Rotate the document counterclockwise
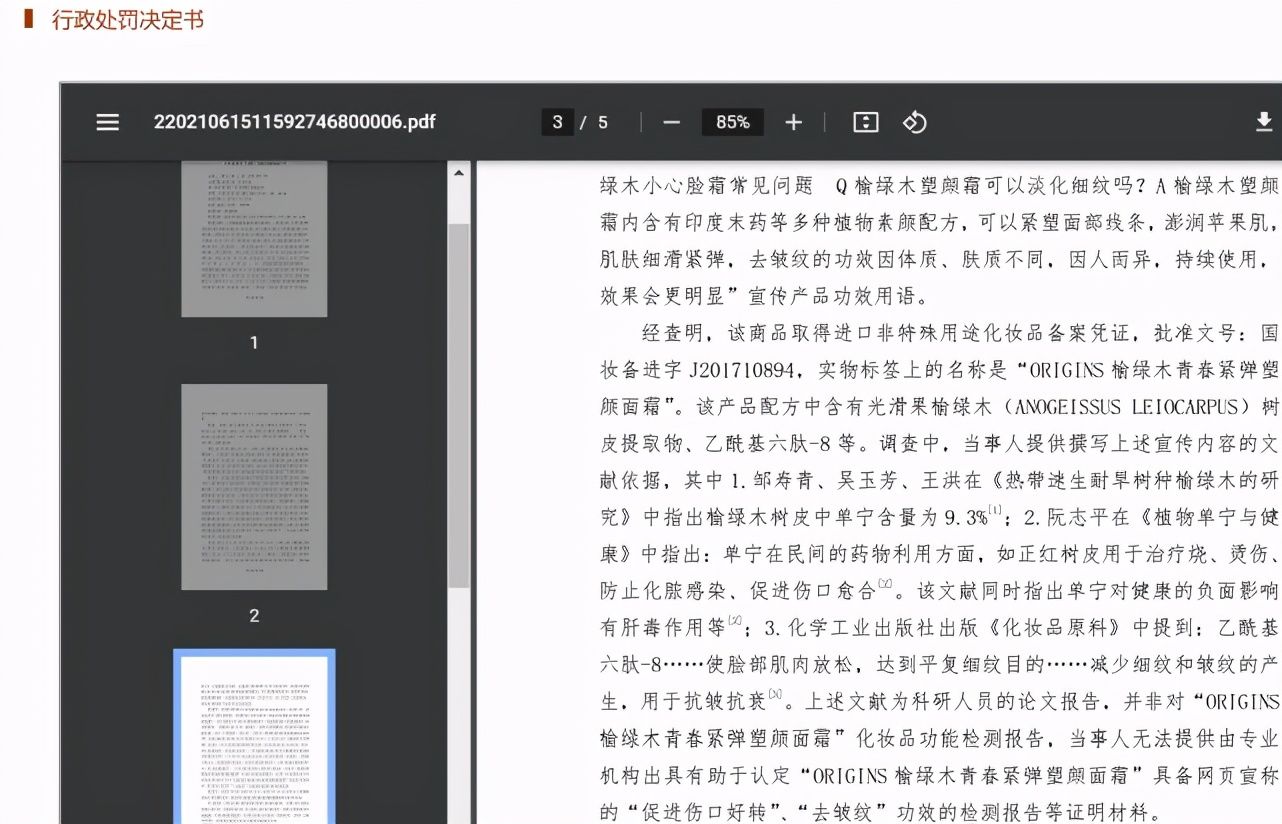 click(914, 122)
